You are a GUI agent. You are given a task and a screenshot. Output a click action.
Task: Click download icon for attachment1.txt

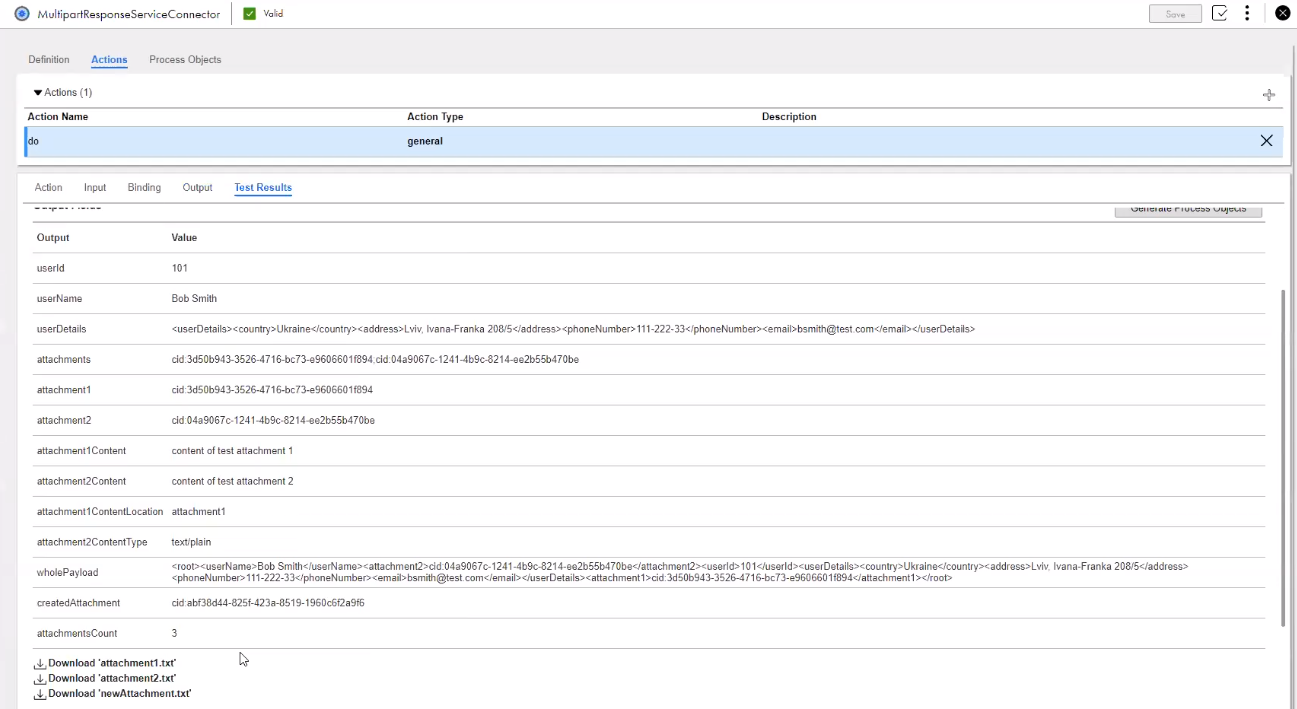point(40,664)
